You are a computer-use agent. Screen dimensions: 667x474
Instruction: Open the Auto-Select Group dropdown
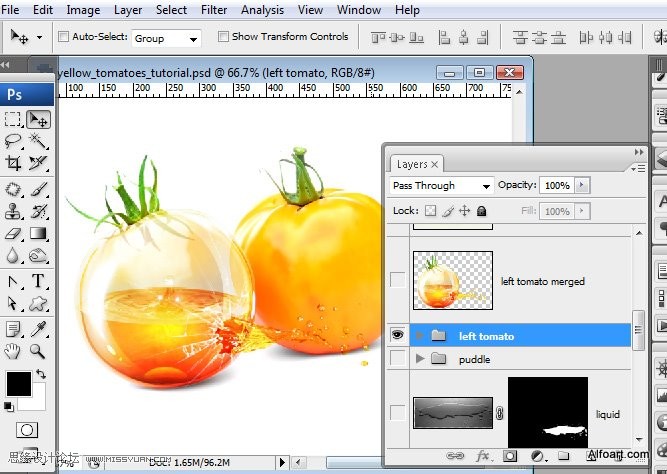(x=166, y=38)
